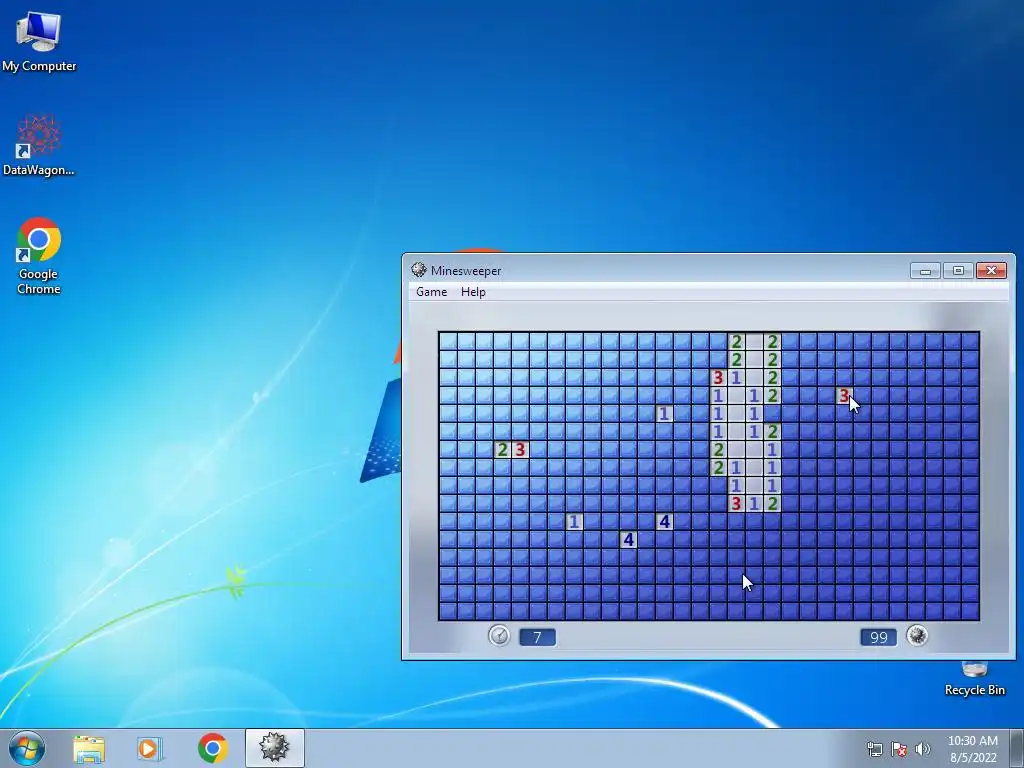Click the green 2 tile beside red 3 on left
1024x768 pixels.
(x=502, y=450)
